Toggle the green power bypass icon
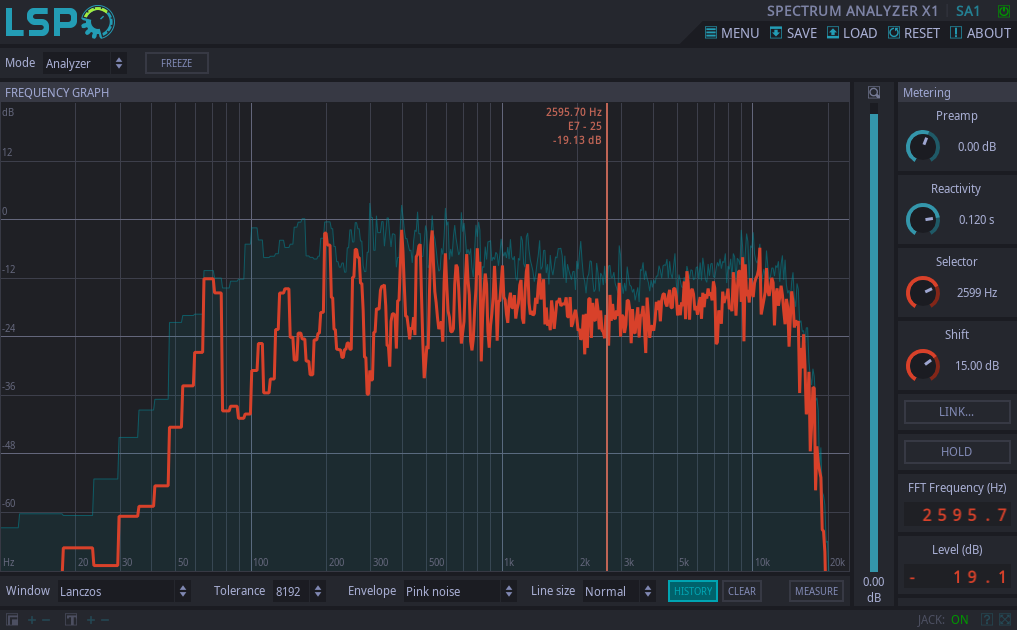Viewport: 1017px width, 630px height. pyautogui.click(x=1003, y=11)
